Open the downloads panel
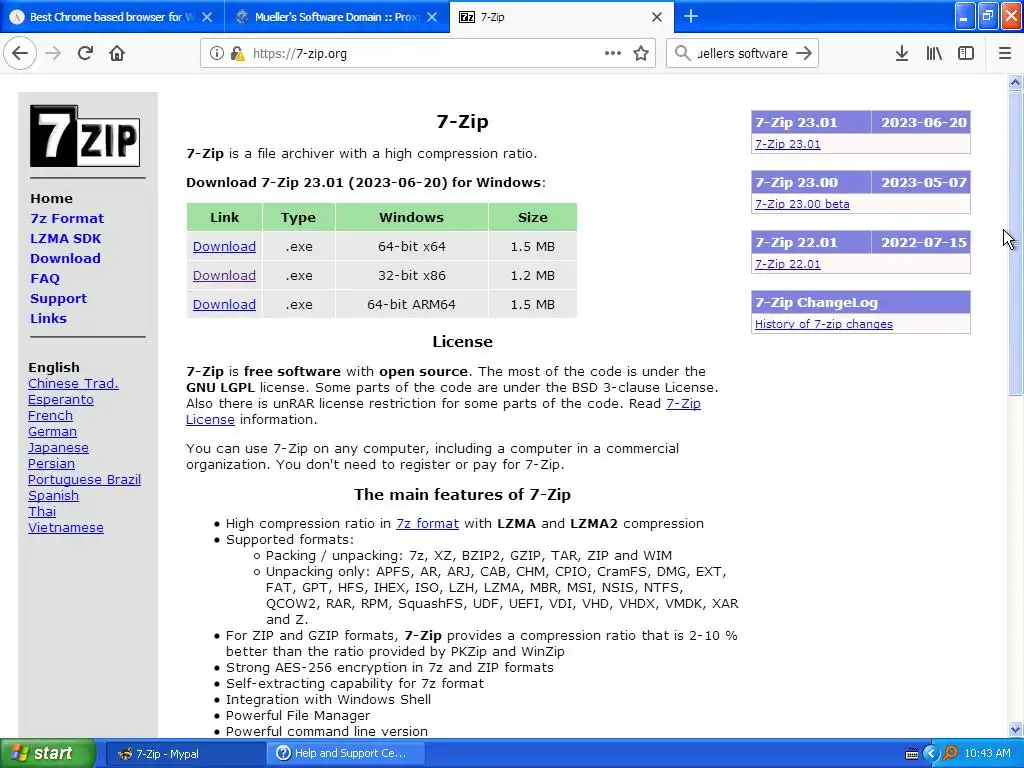This screenshot has width=1024, height=768. click(x=902, y=54)
